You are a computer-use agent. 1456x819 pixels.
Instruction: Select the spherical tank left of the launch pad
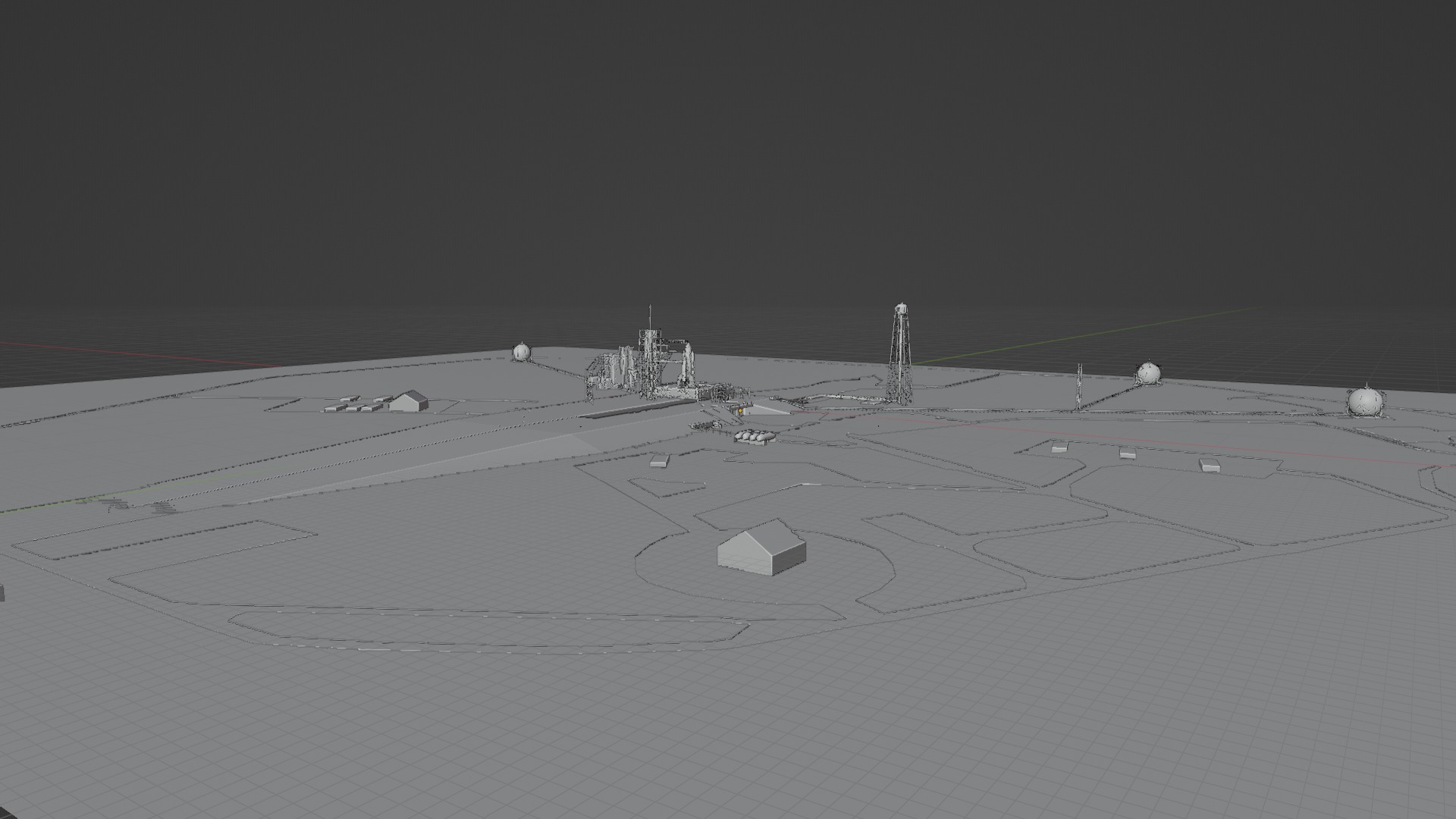(x=521, y=352)
